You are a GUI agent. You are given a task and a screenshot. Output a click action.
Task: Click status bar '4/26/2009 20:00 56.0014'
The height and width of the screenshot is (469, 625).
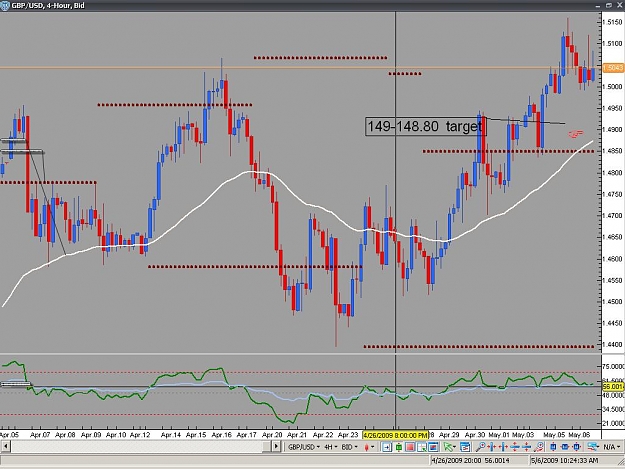click(471, 460)
